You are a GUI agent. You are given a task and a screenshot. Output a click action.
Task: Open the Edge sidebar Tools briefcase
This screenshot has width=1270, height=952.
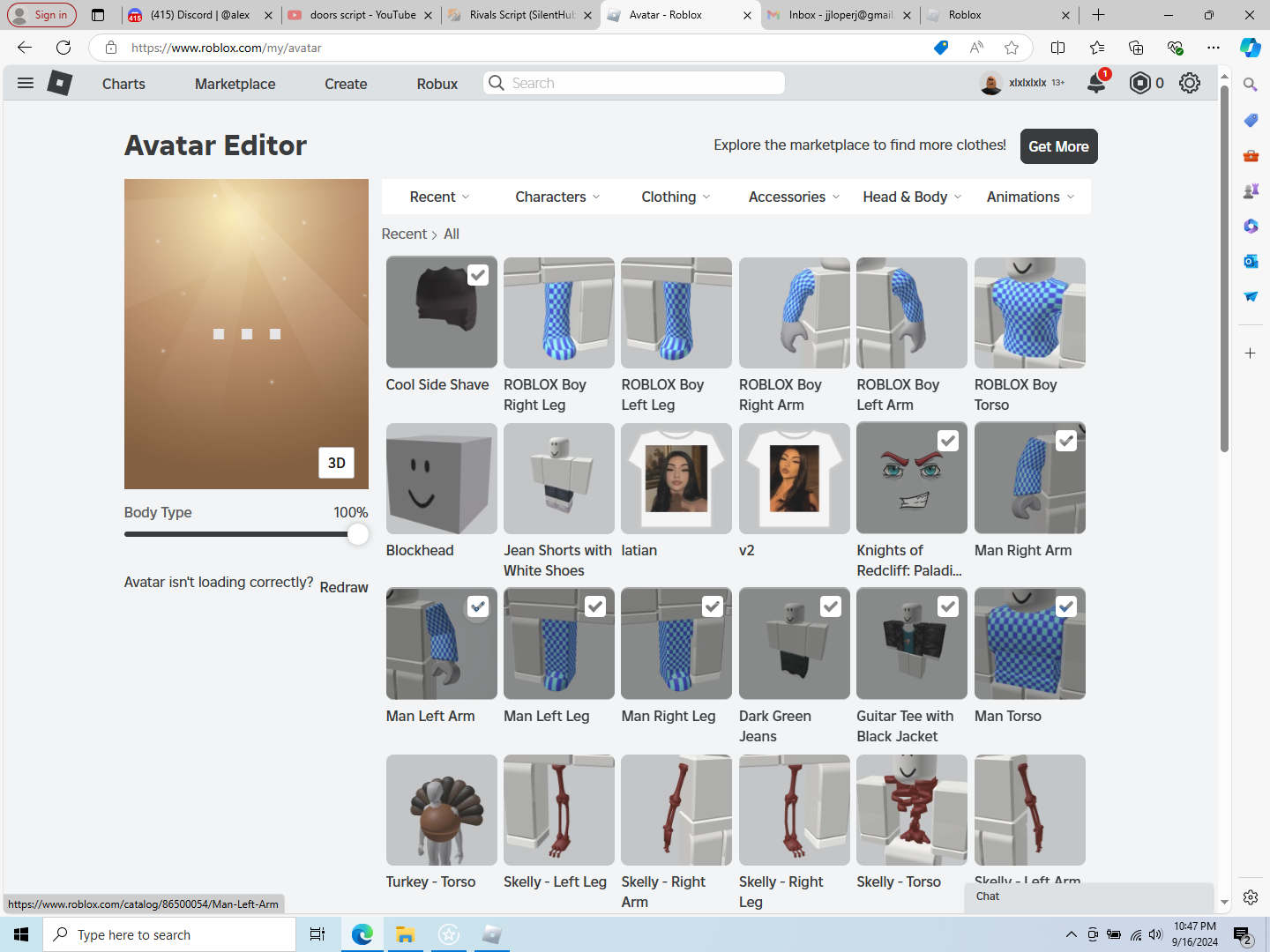coord(1250,155)
